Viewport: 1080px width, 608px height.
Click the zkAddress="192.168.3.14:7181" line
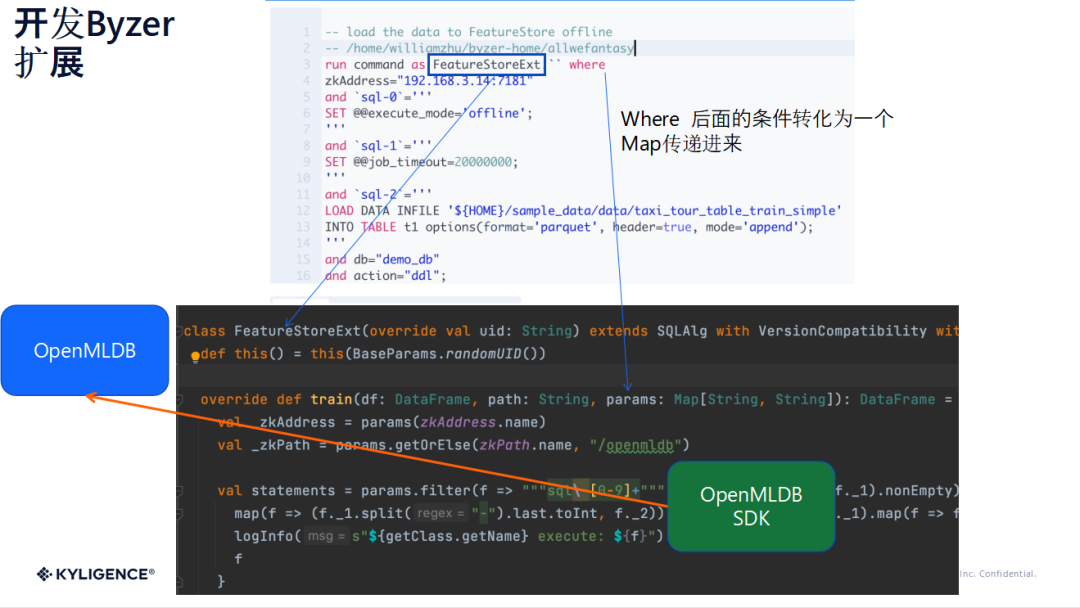coord(429,81)
